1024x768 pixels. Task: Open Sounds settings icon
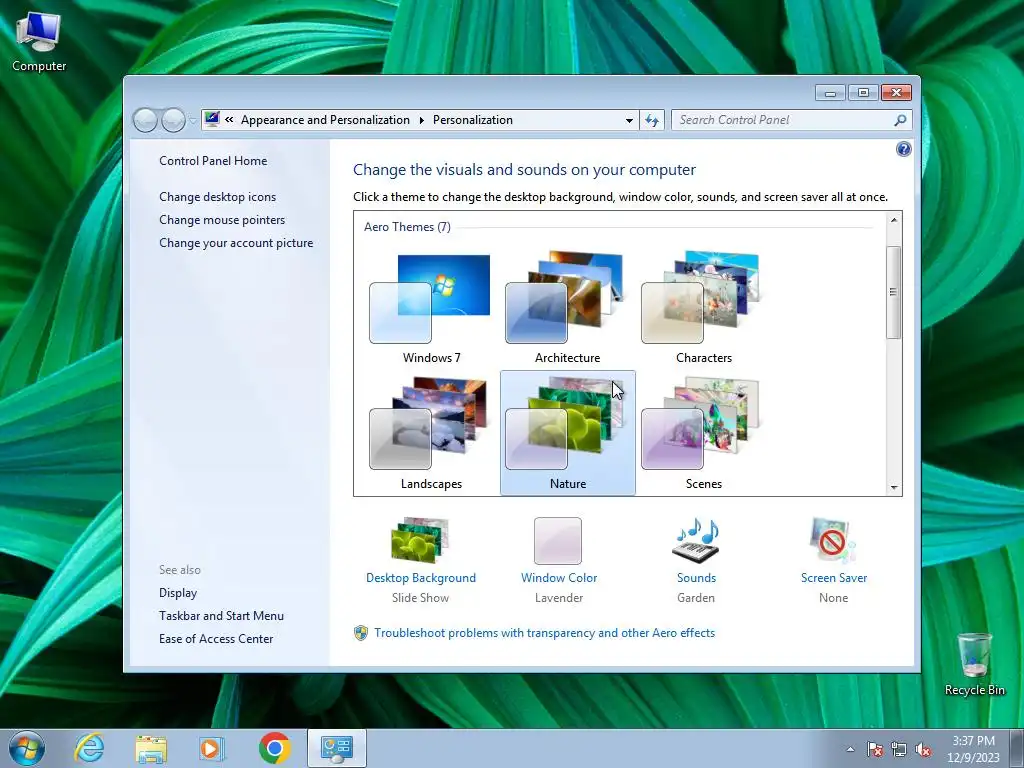[x=696, y=540]
